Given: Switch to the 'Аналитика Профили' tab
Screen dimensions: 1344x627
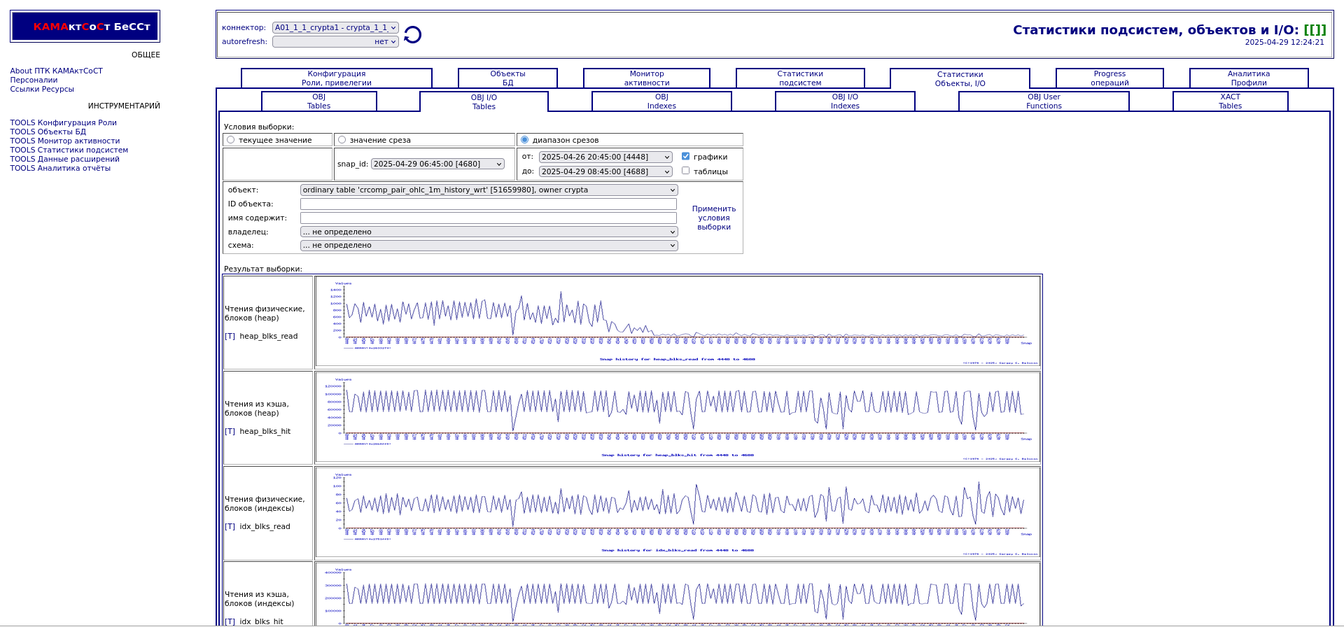Looking at the screenshot, I should 1248,78.
